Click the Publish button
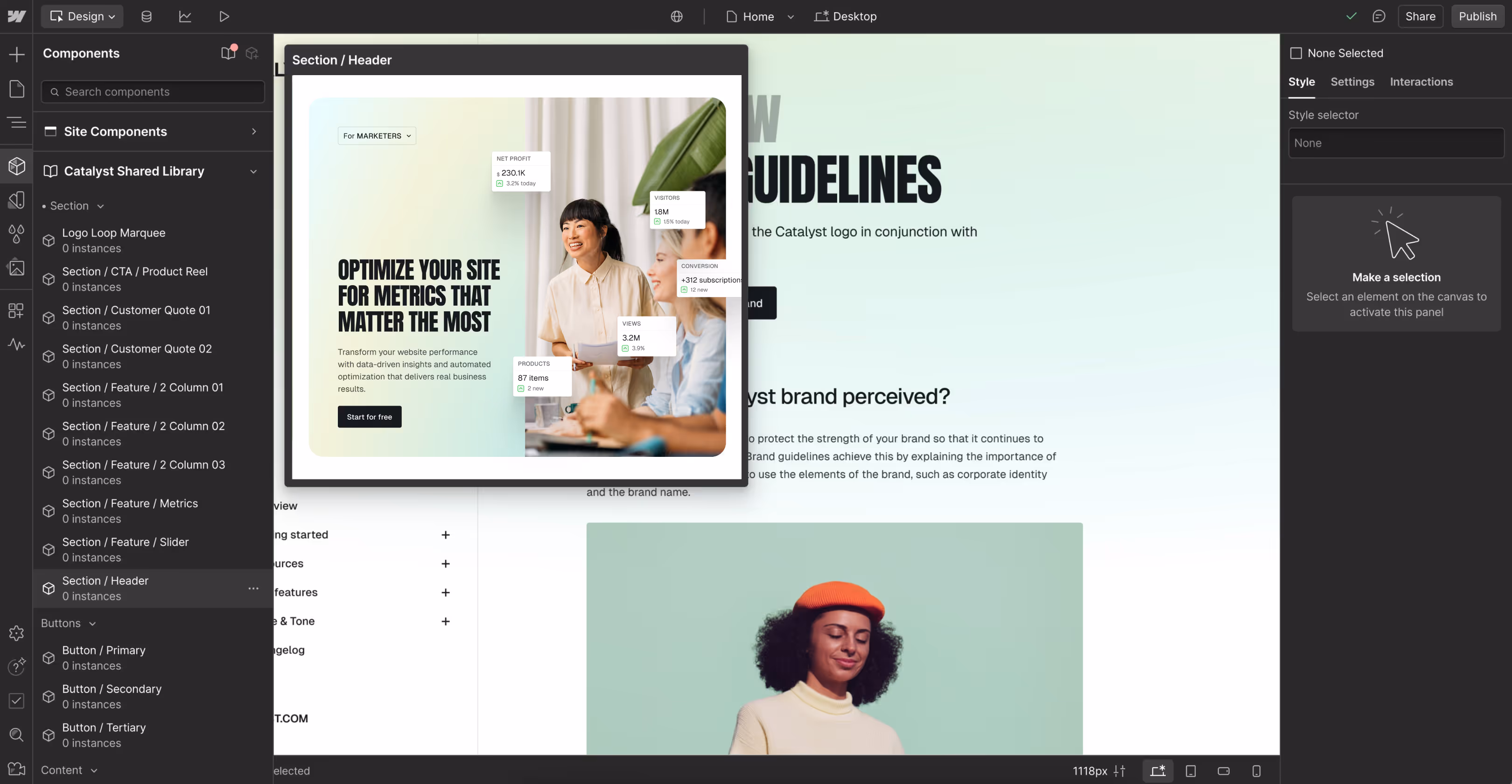 pyautogui.click(x=1477, y=16)
